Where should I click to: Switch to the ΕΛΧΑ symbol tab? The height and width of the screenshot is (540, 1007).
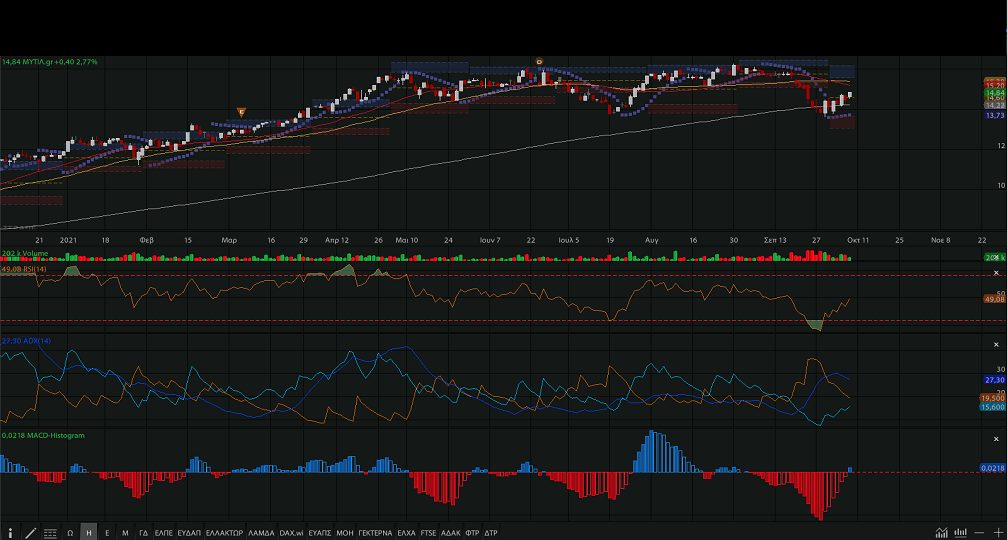coord(407,533)
